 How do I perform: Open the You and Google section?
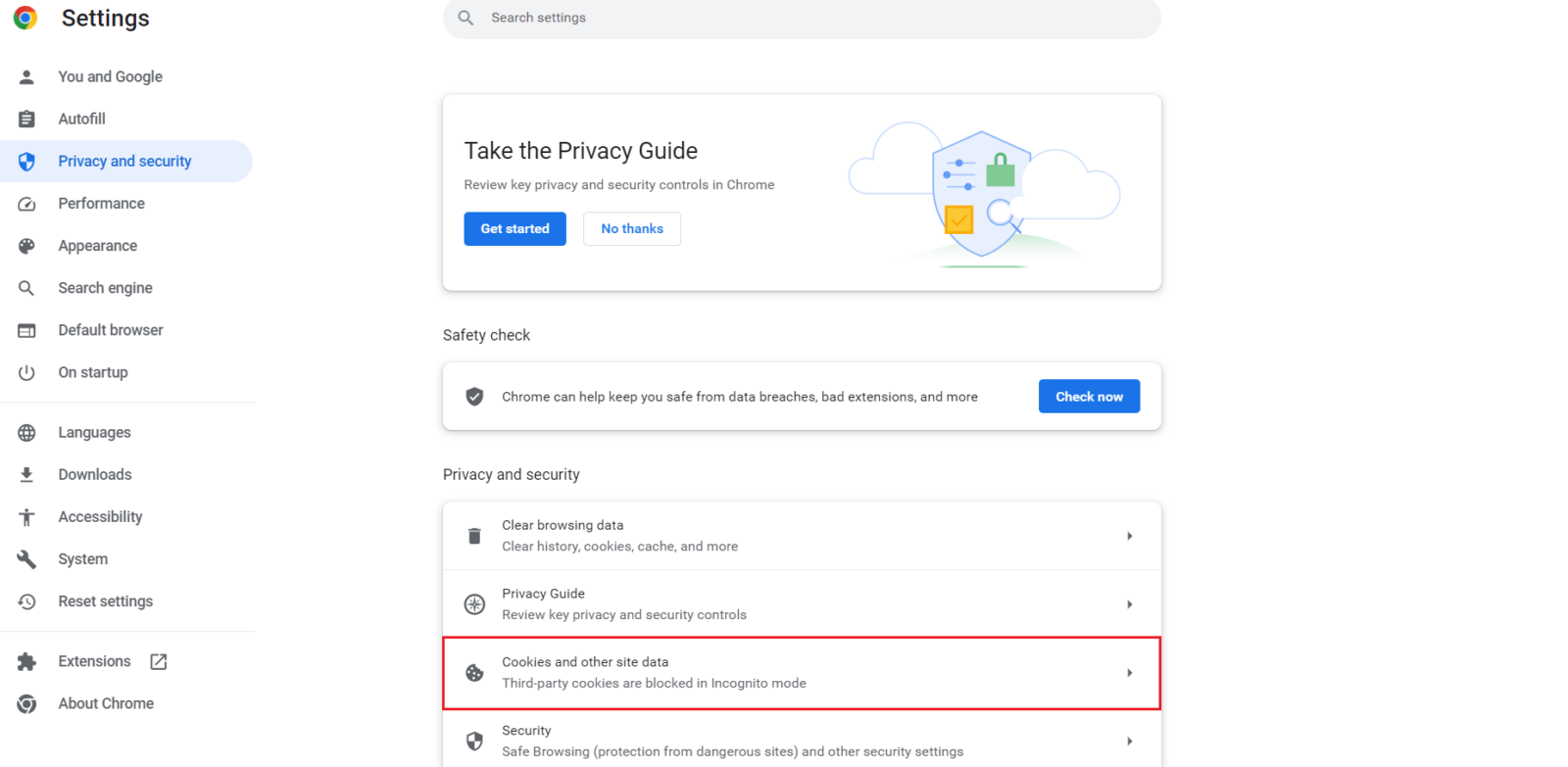[x=110, y=76]
